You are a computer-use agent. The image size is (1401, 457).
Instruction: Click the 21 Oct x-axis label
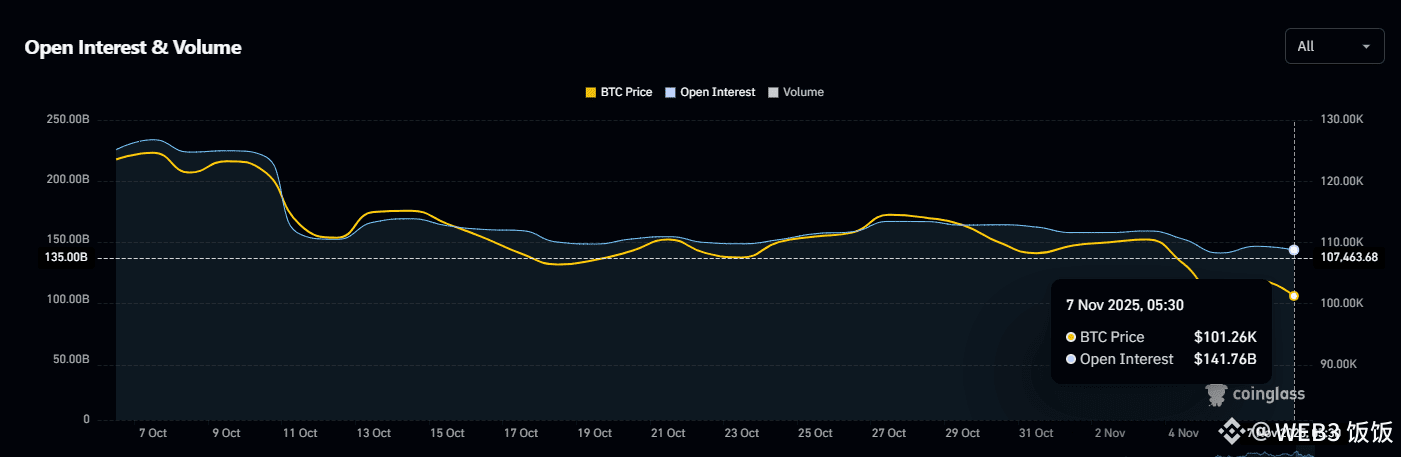[668, 433]
